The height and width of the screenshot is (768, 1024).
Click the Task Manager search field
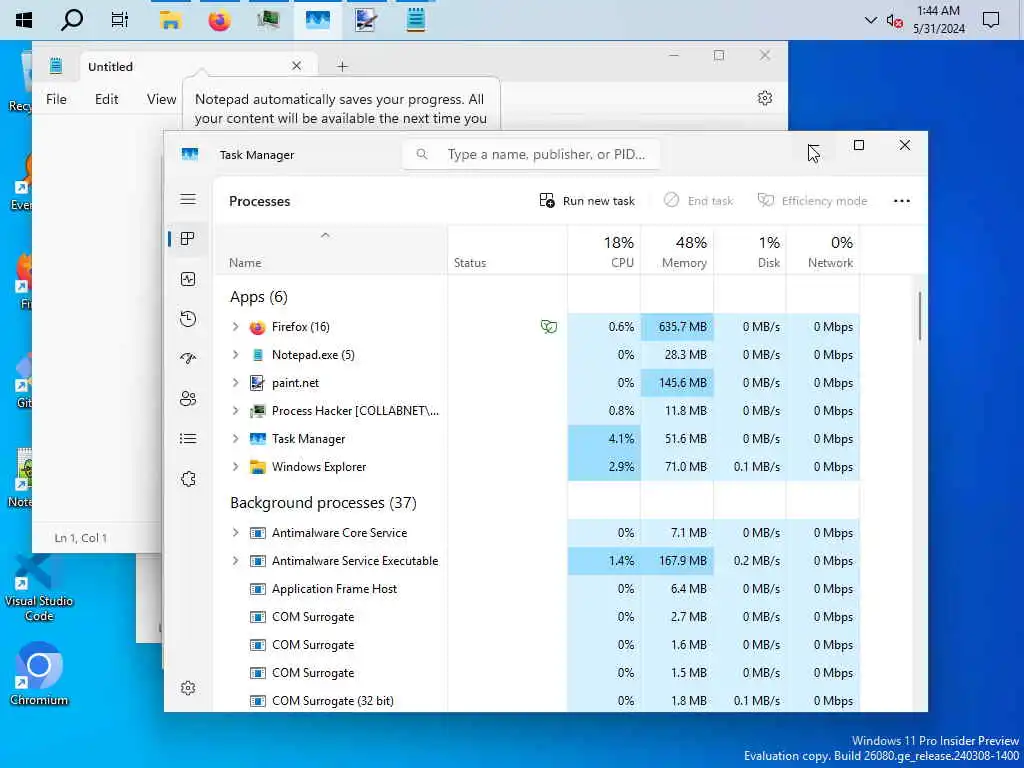531,154
